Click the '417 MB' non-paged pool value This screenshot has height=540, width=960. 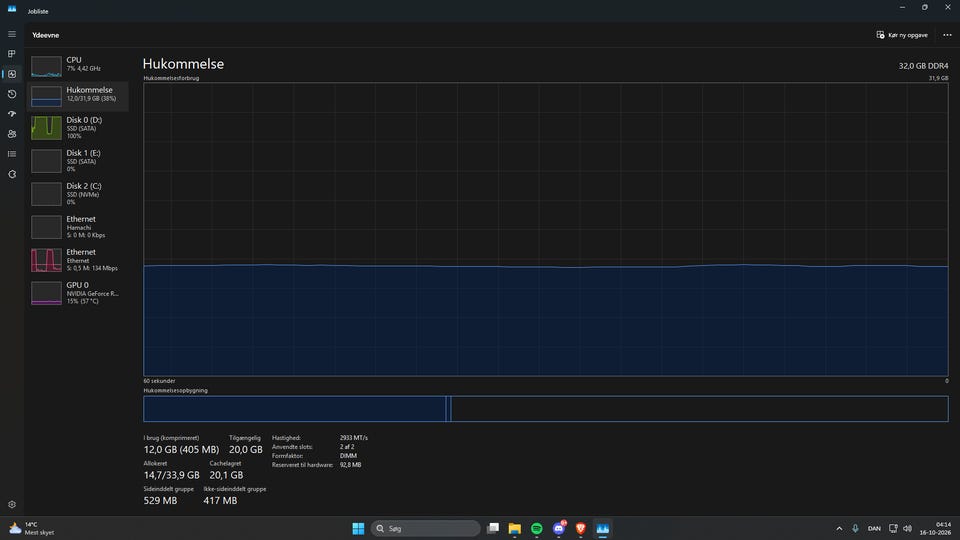pos(220,501)
